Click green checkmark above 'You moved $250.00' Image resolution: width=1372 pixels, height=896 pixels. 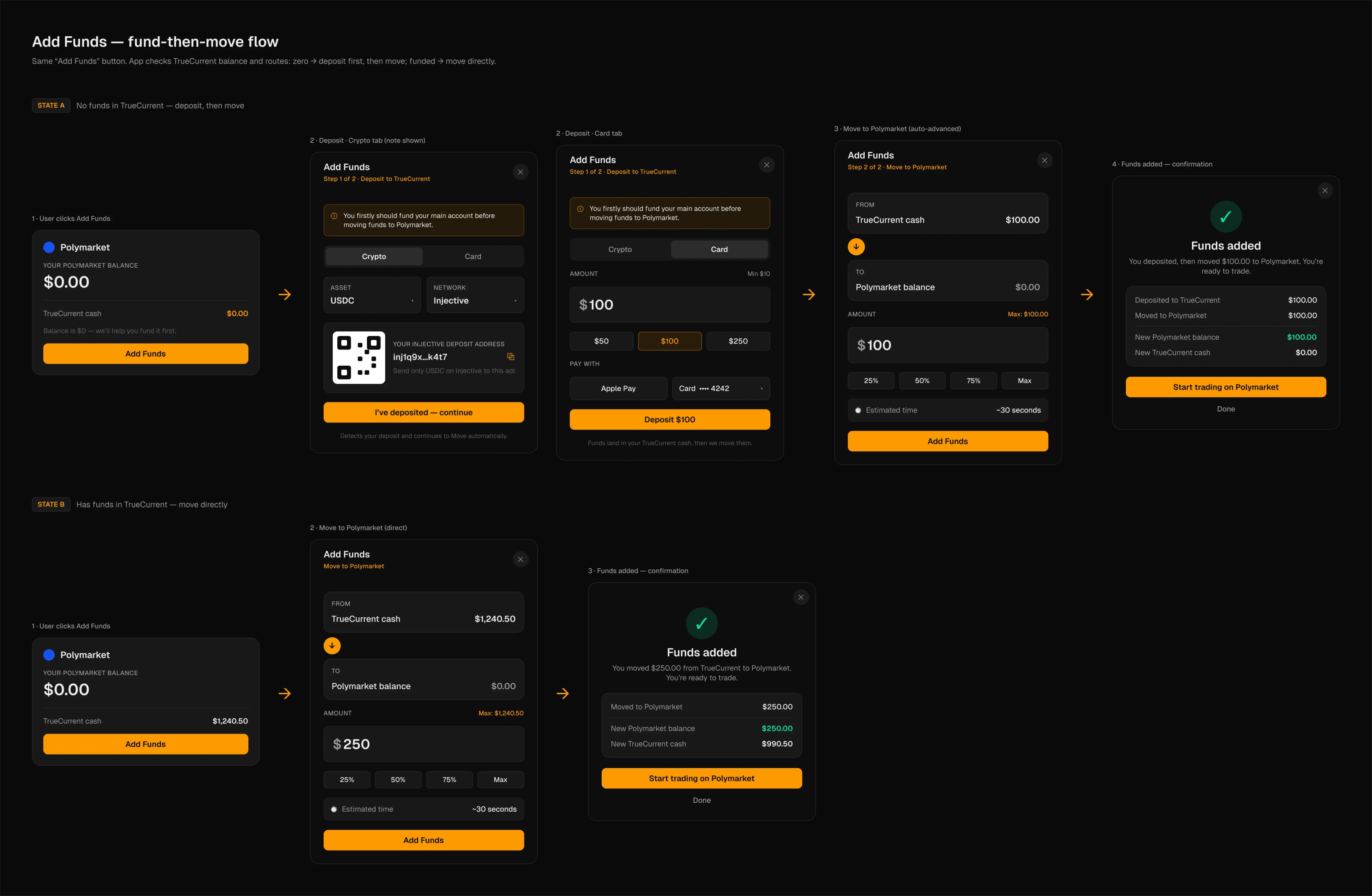pos(702,623)
